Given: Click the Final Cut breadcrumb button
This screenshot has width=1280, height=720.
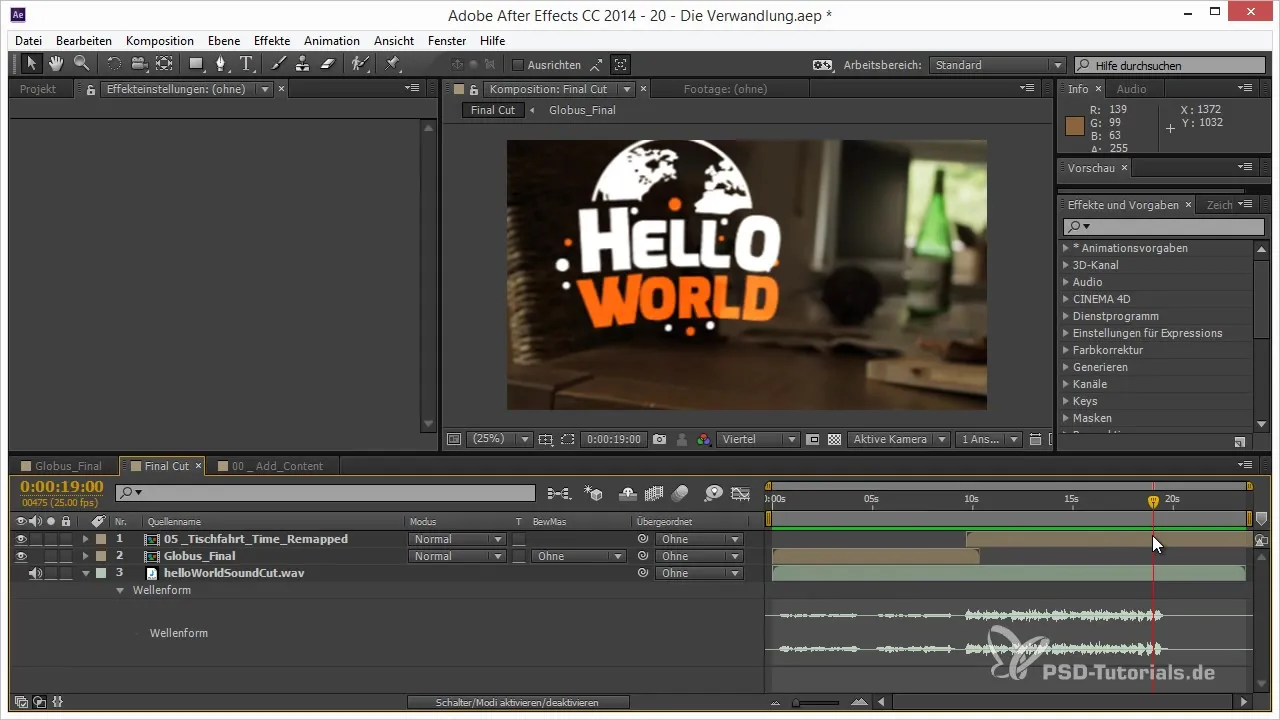Looking at the screenshot, I should (493, 110).
